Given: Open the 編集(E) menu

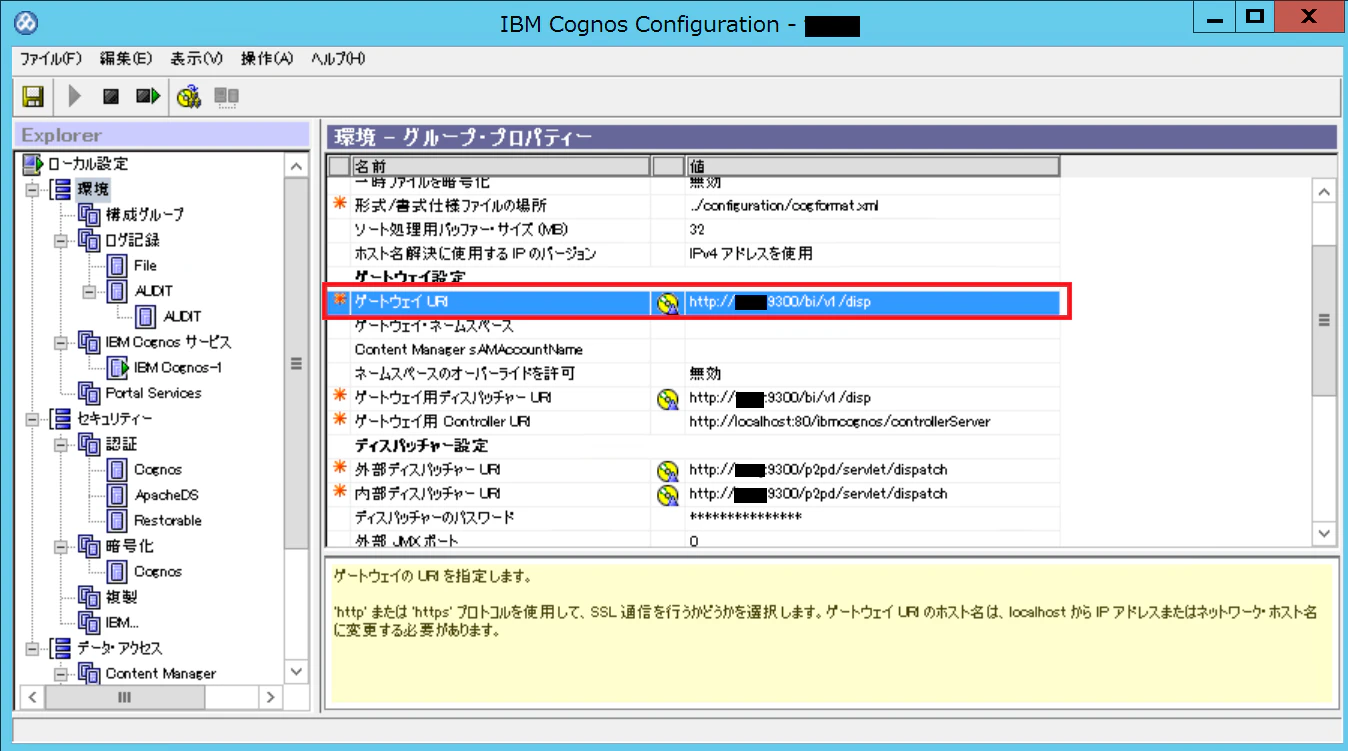Looking at the screenshot, I should (x=126, y=59).
